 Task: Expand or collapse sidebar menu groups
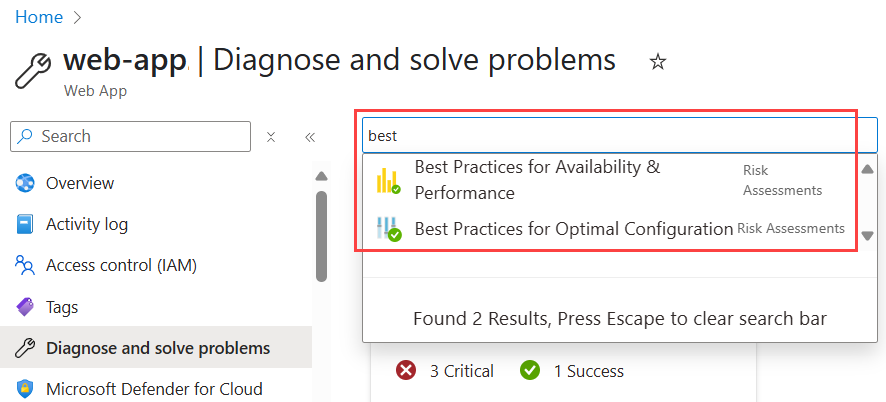[x=271, y=137]
